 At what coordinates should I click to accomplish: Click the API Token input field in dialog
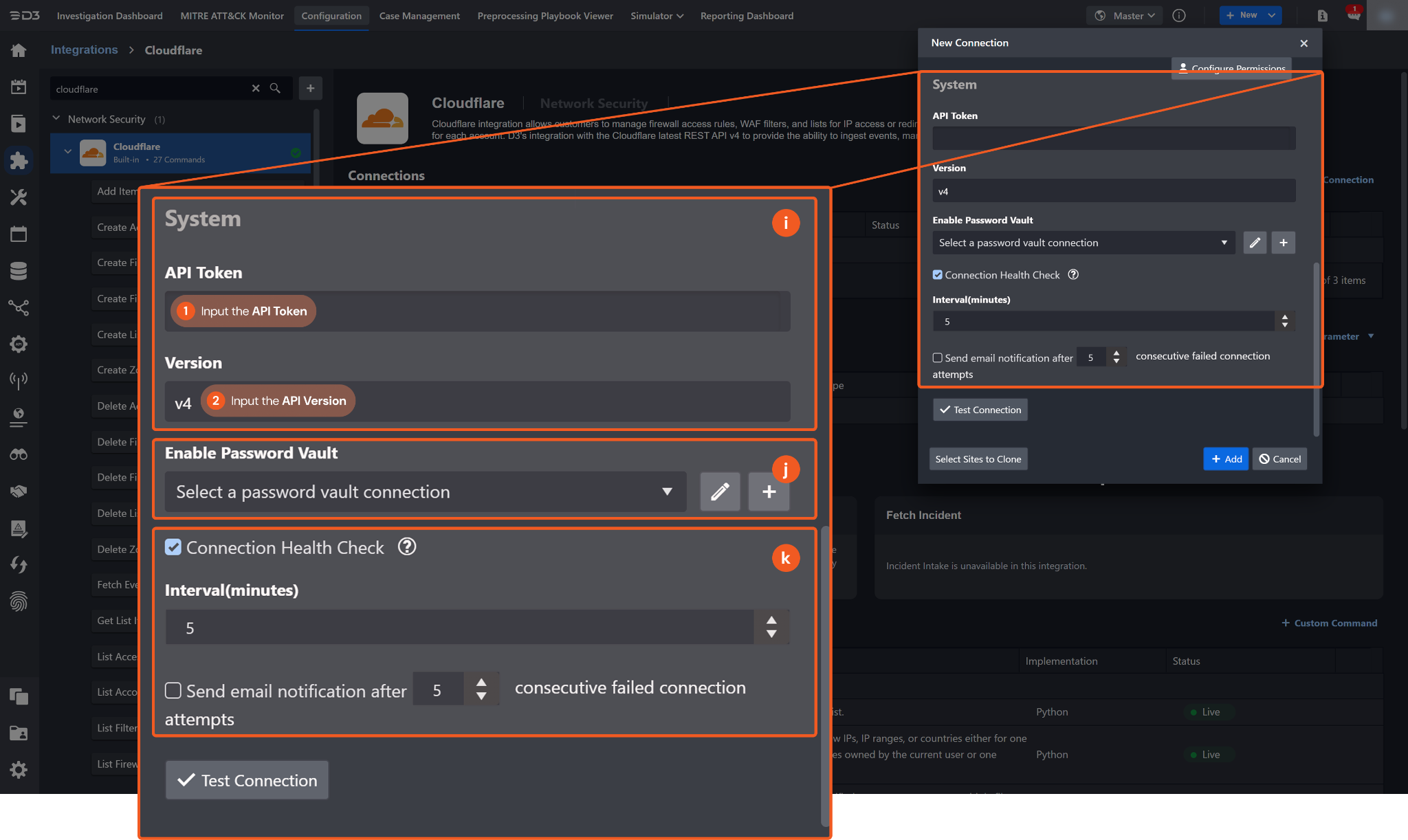(1113, 138)
